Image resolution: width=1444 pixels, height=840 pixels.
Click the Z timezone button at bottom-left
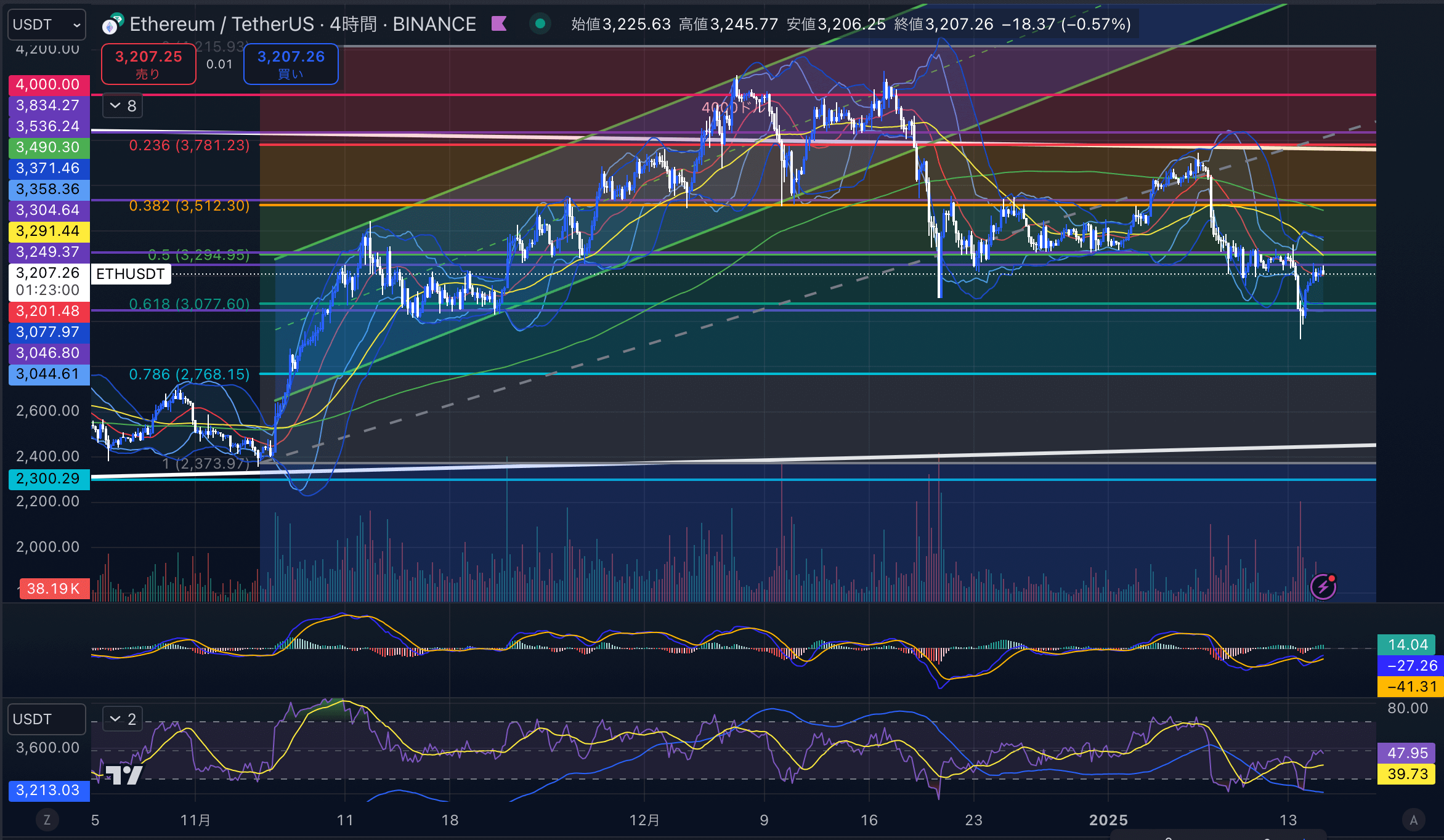47,820
